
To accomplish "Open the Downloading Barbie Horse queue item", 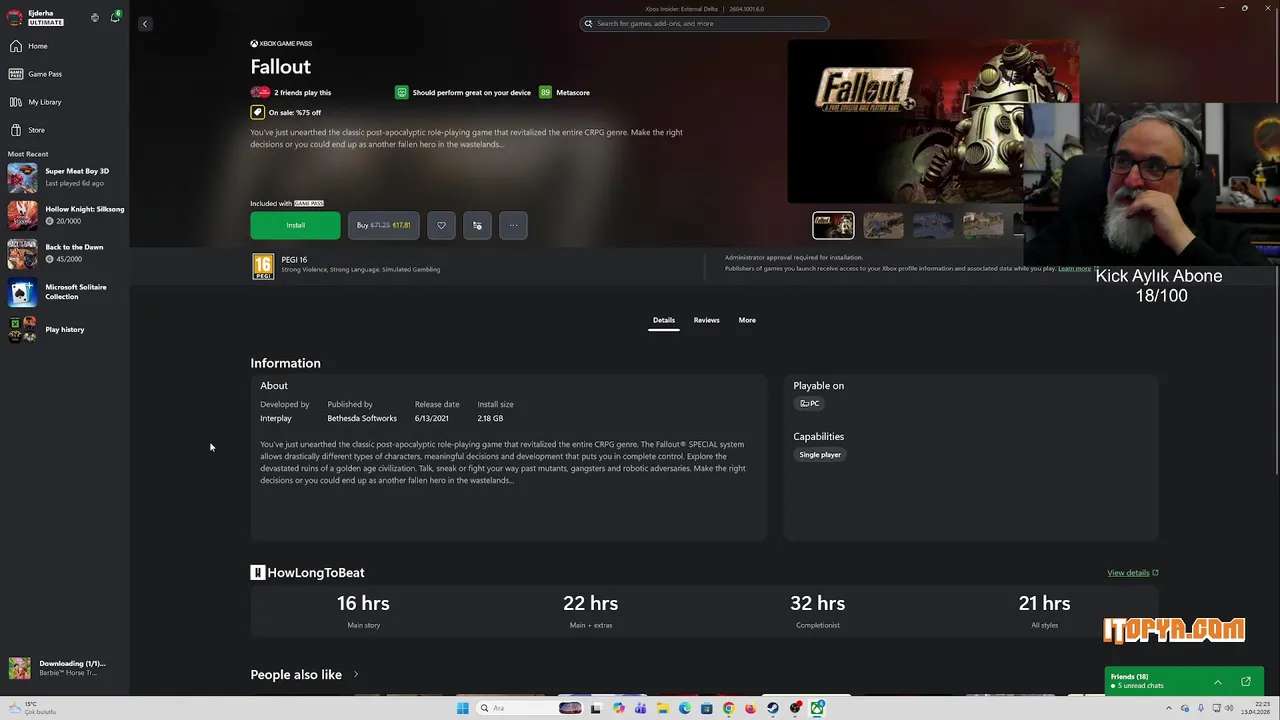I will point(64,668).
